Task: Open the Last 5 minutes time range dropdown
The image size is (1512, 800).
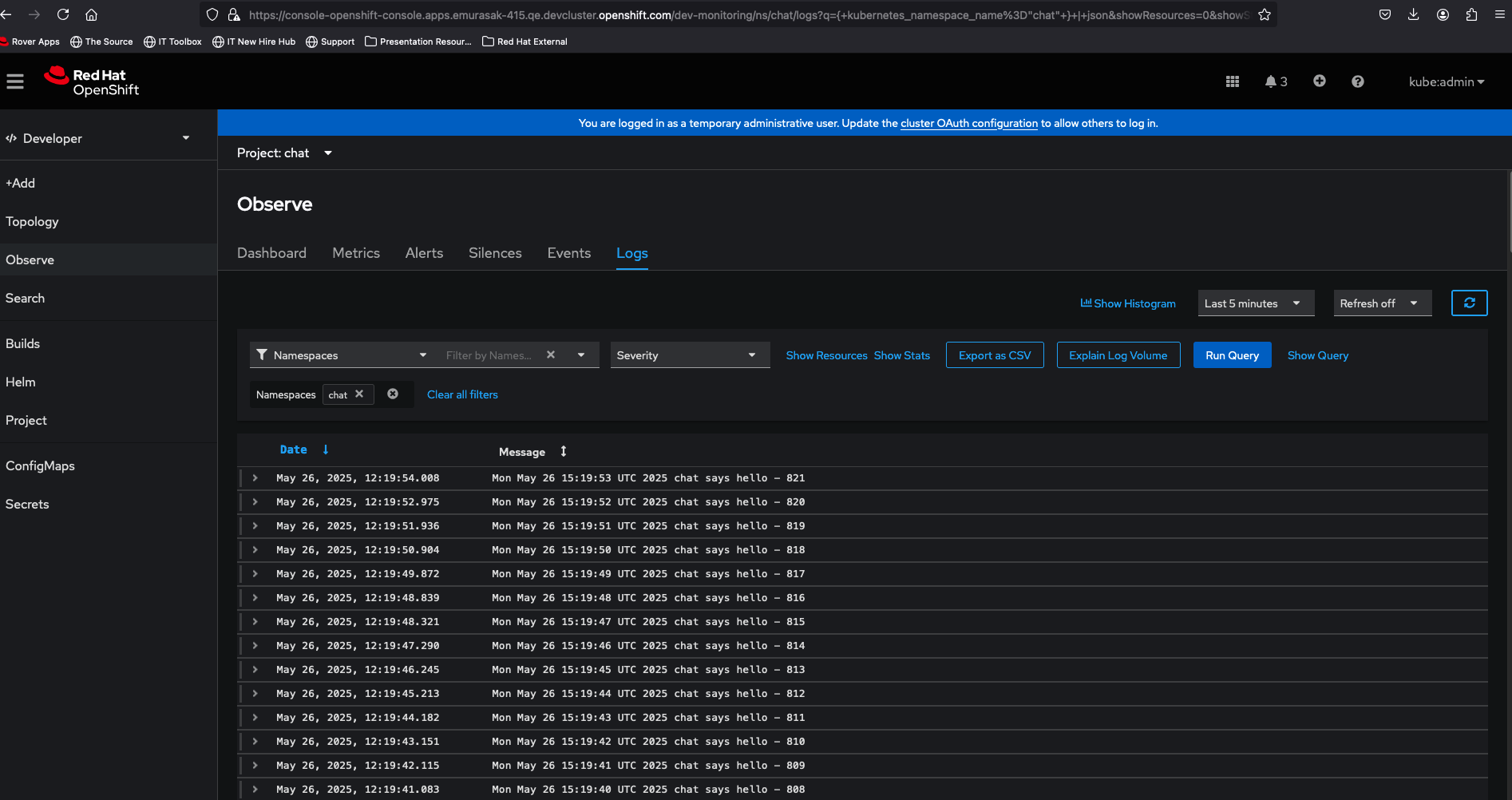Action: pyautogui.click(x=1255, y=303)
